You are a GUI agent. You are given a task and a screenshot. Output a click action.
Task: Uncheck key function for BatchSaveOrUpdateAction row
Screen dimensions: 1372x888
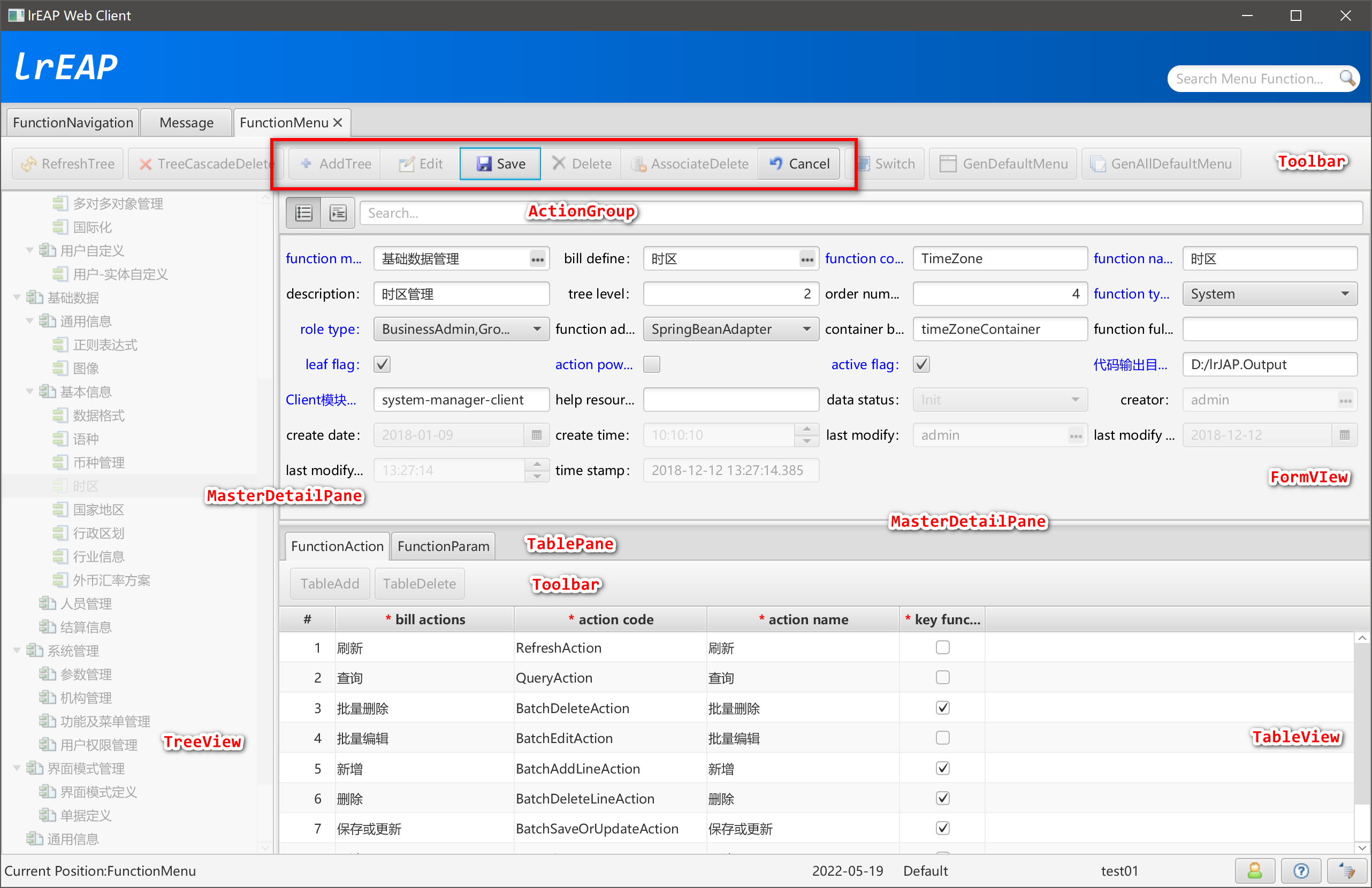[x=942, y=828]
